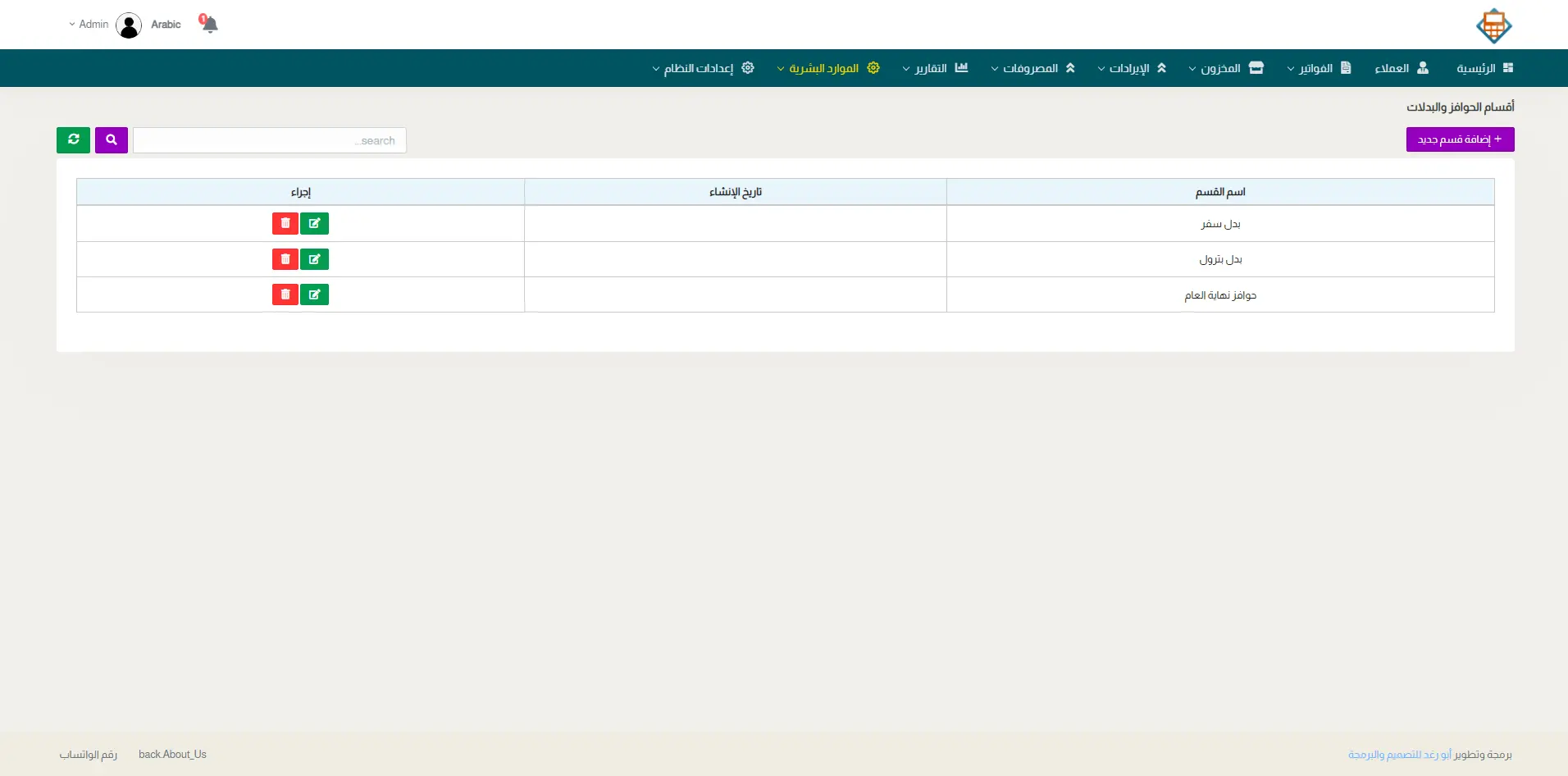Expand the التقارير dropdown menu
Viewport: 1568px width, 776px height.
pos(935,68)
